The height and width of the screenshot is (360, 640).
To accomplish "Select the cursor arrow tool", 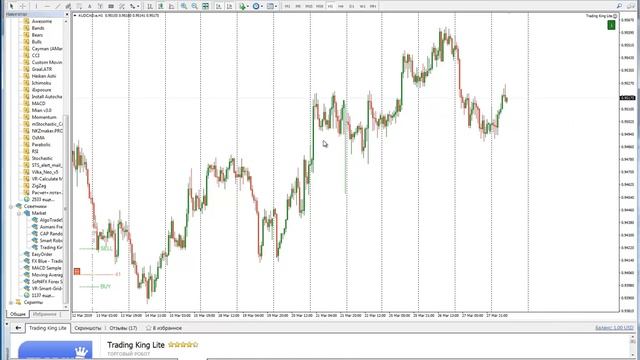I will click(11, 6).
